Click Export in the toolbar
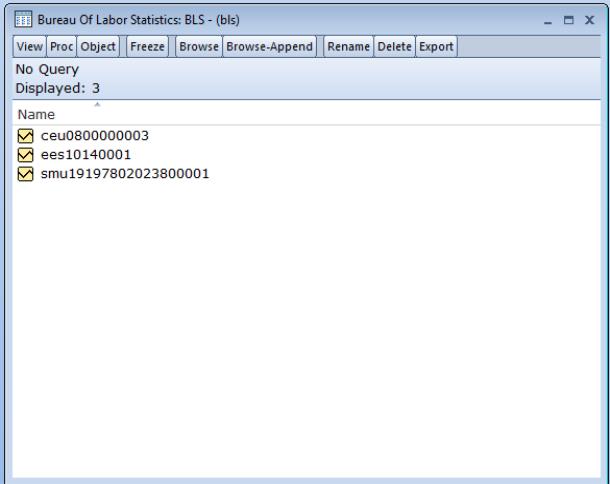The height and width of the screenshot is (484, 610). pos(436,47)
